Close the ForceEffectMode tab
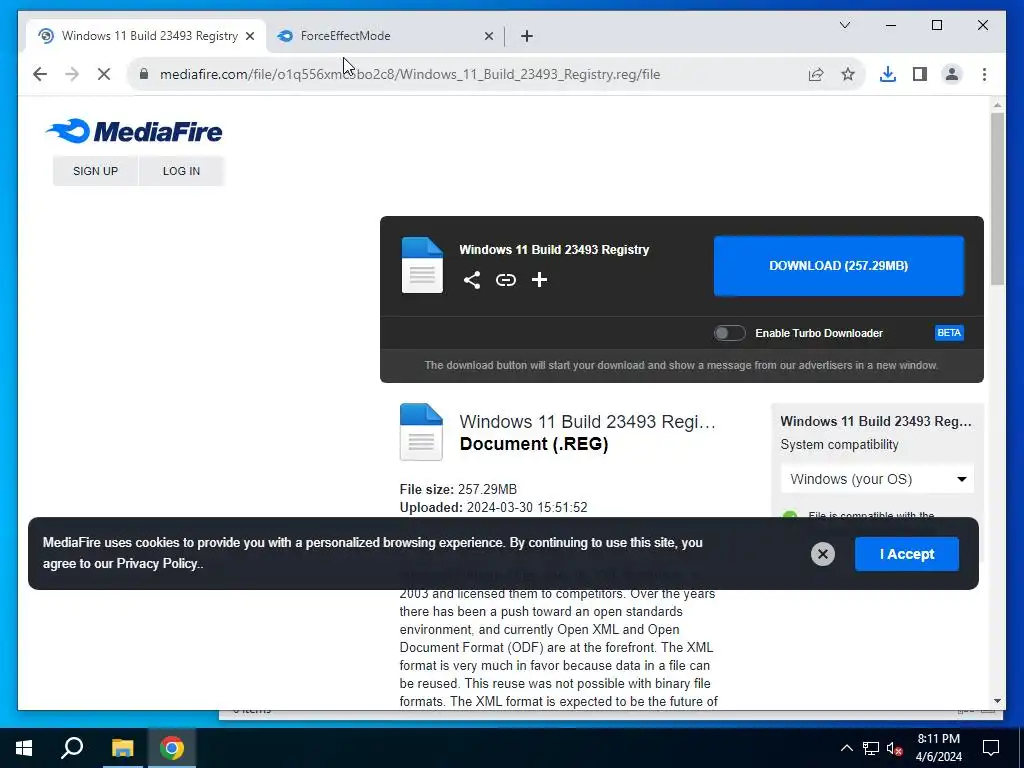 tap(489, 36)
